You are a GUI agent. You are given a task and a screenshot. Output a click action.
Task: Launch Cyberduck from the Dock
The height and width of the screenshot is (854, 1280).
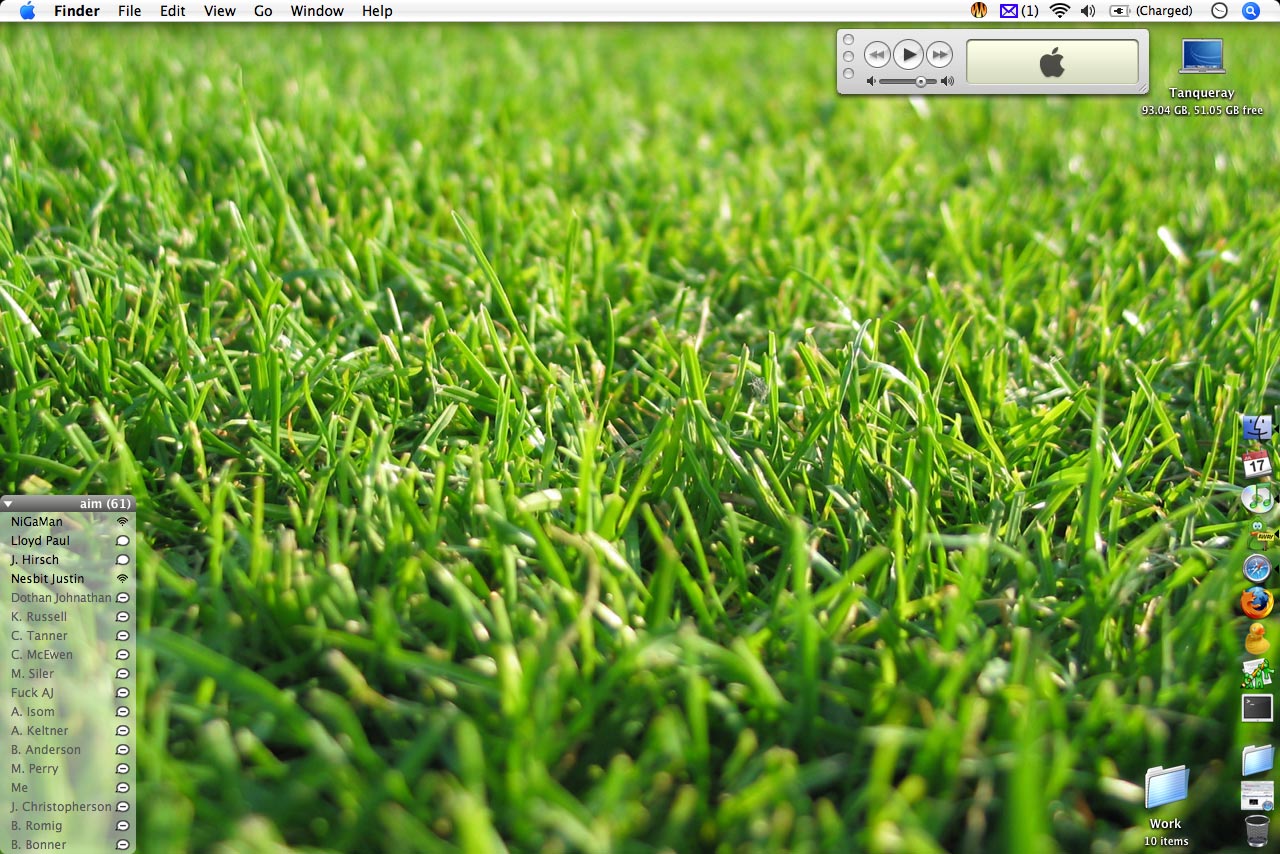point(1257,638)
